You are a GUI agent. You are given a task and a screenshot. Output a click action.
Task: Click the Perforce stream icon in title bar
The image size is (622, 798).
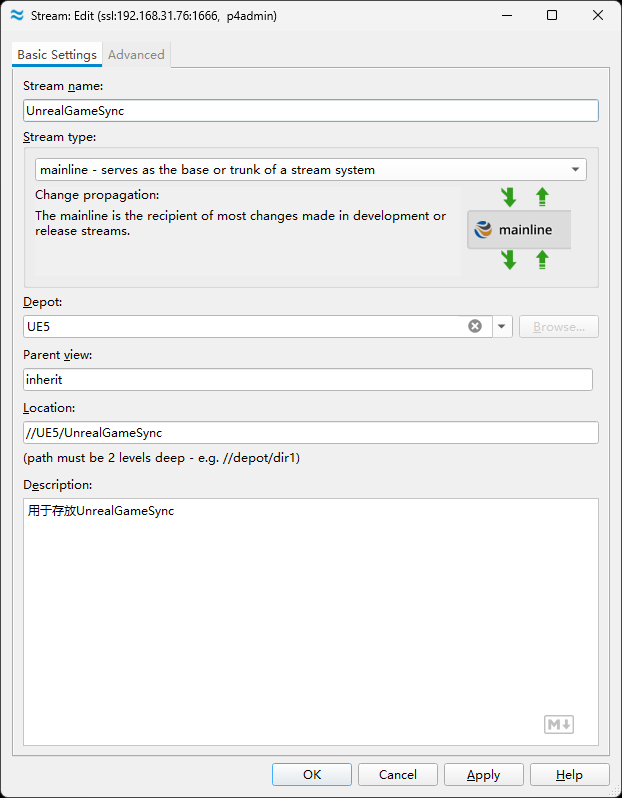pos(17,15)
